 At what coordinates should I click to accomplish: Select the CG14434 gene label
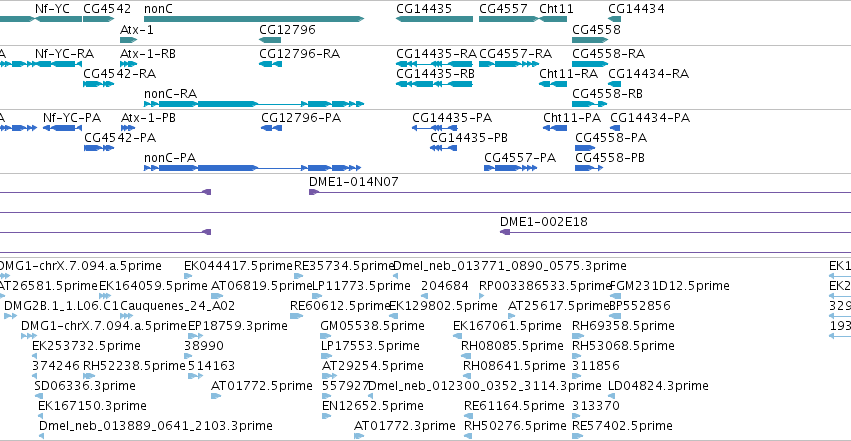tap(636, 9)
